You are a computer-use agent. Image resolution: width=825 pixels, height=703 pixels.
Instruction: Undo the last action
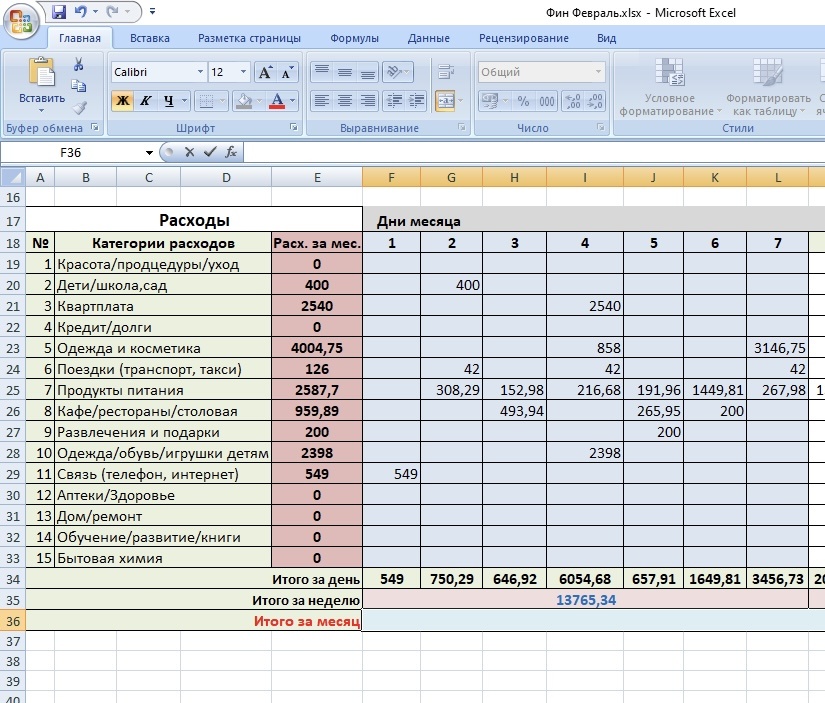click(81, 11)
